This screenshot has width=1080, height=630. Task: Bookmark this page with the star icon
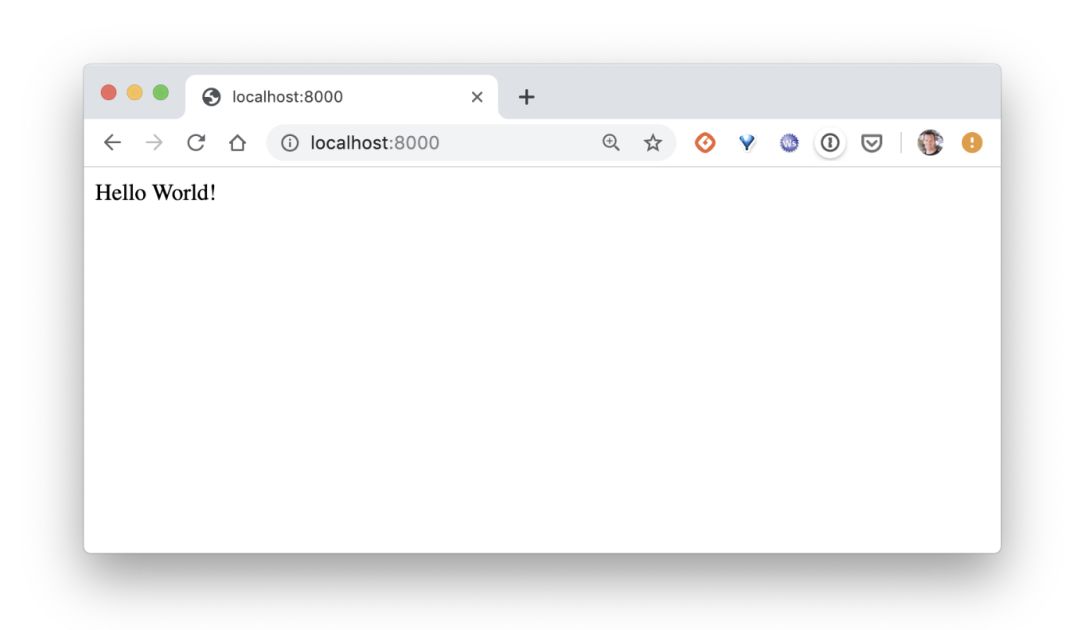652,143
